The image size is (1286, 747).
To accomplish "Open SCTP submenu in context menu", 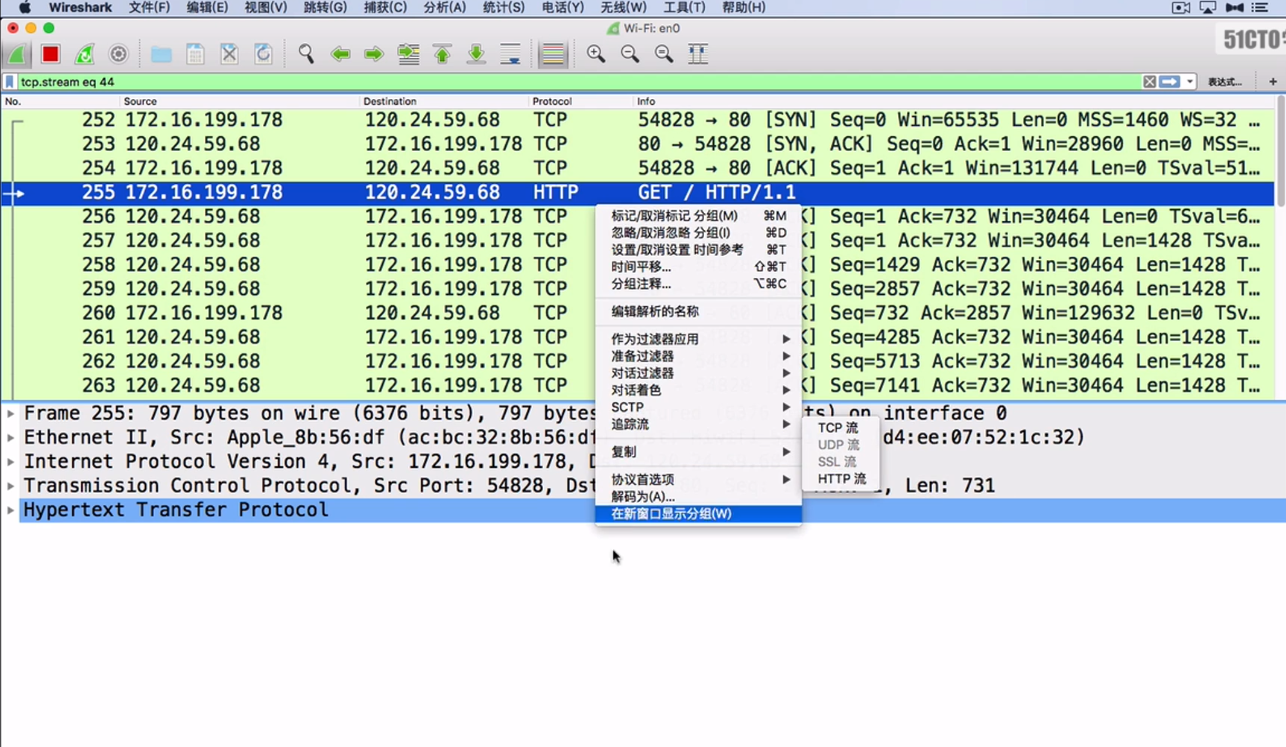I will [698, 407].
